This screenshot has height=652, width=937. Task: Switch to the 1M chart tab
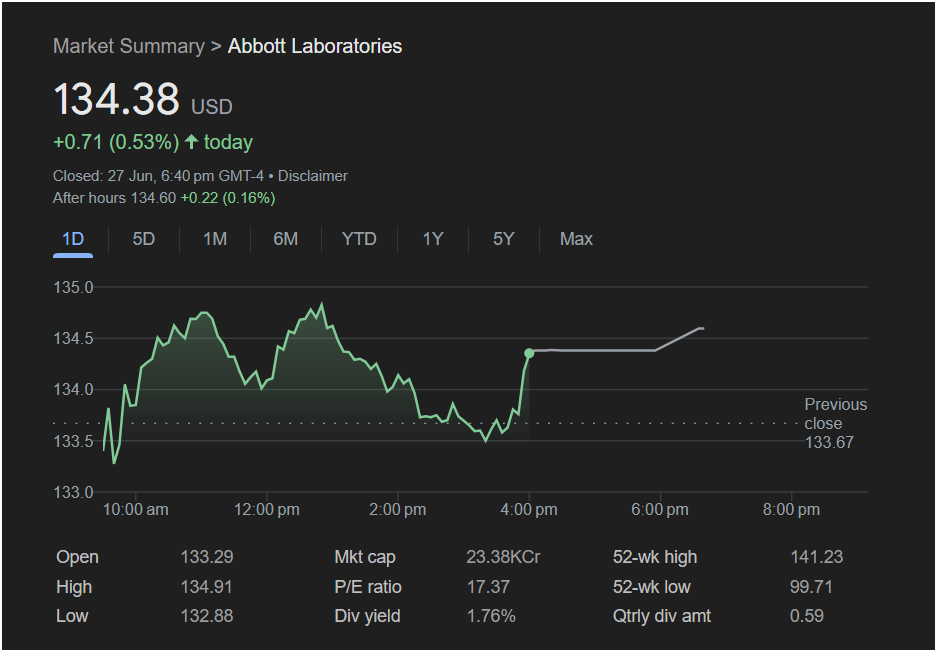click(215, 239)
